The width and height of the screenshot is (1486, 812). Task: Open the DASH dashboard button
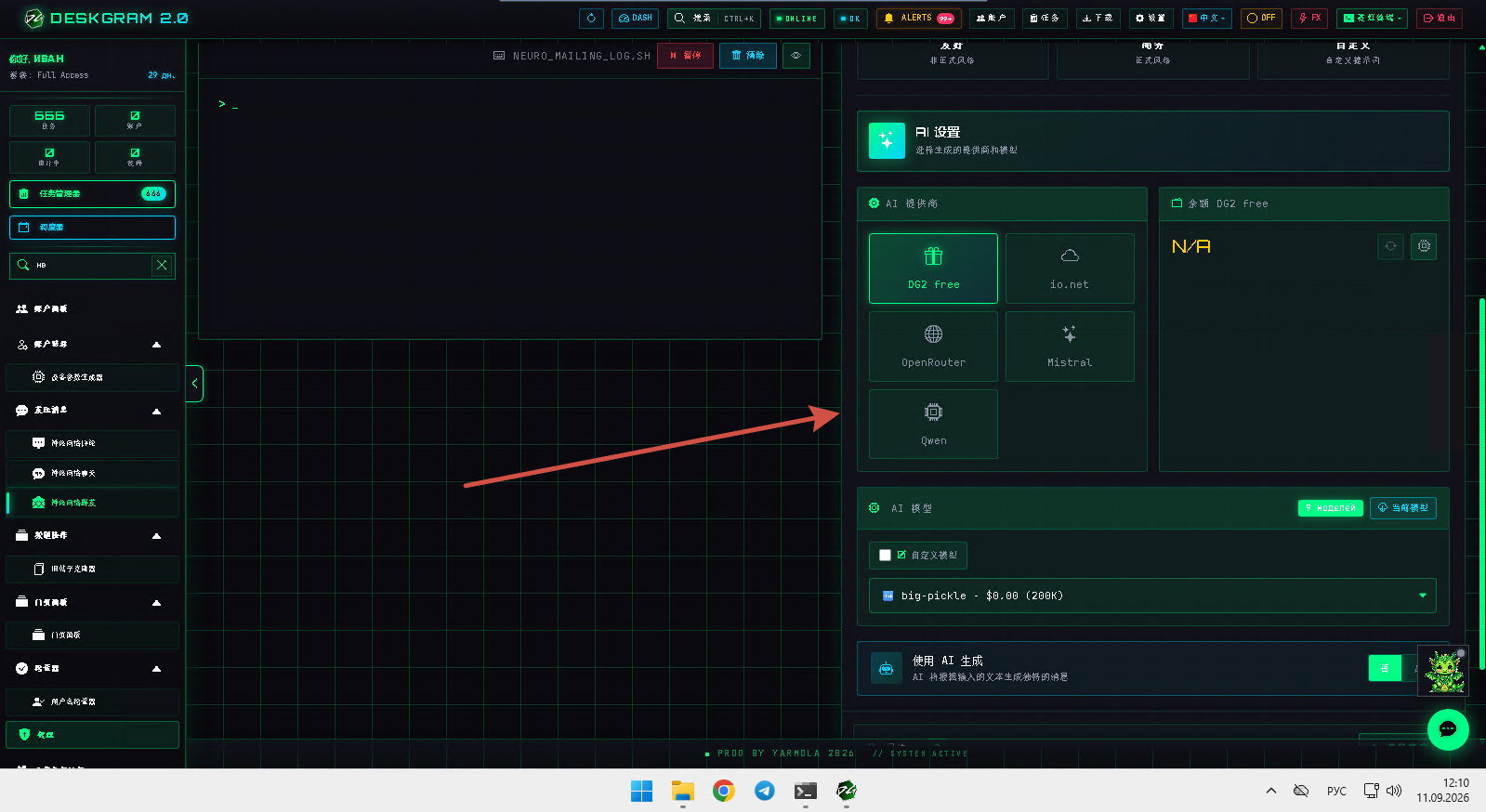tap(636, 18)
